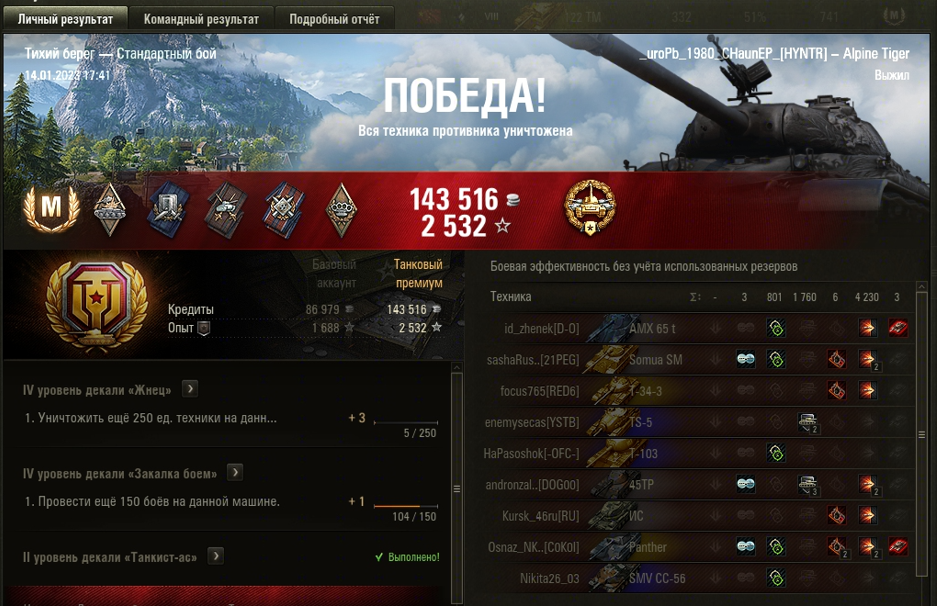937x606 pixels.
Task: Click the assist icon in TS-5 row
Action: click(x=808, y=423)
